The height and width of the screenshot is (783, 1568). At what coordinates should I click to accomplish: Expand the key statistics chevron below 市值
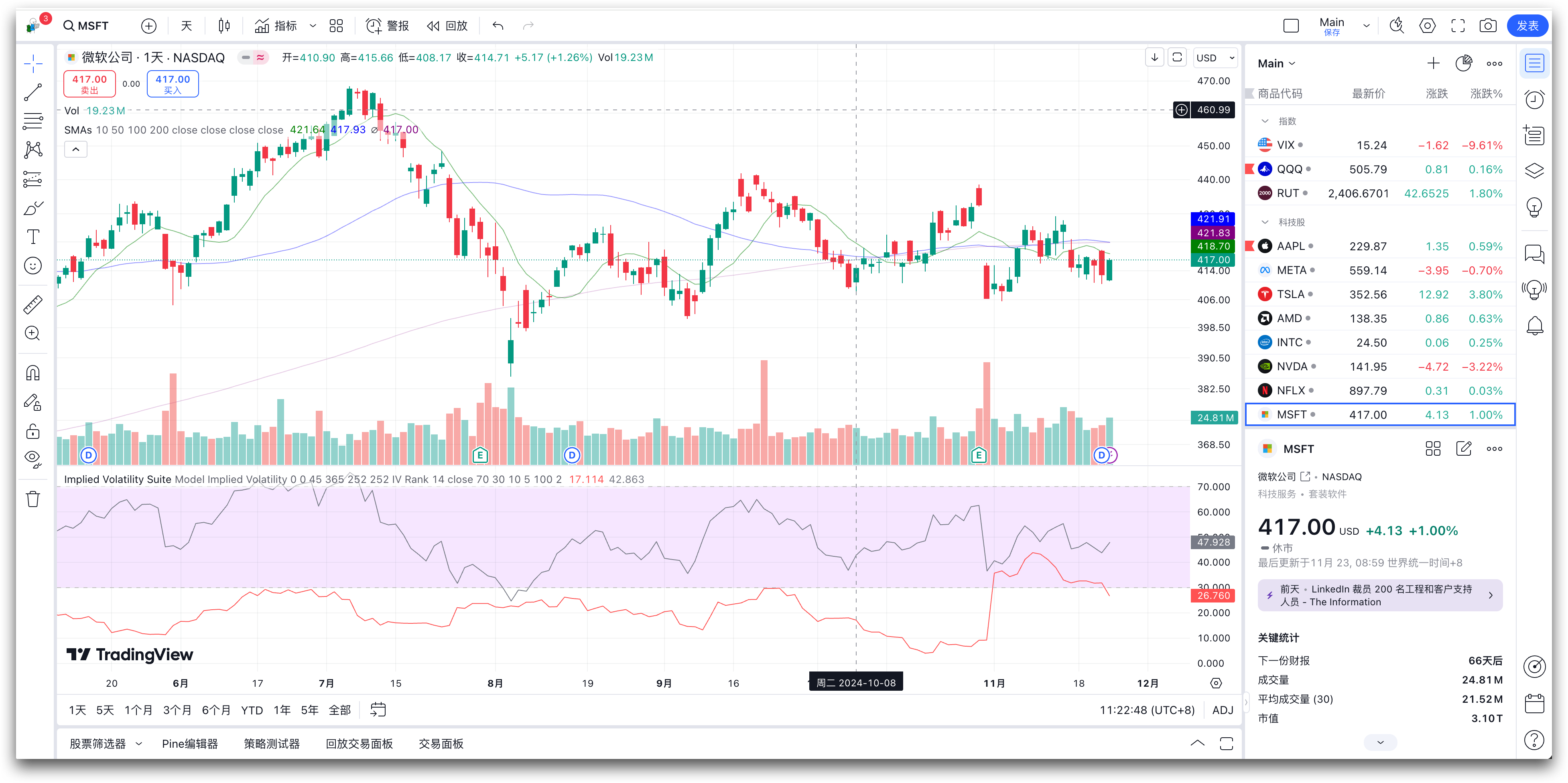click(1380, 742)
